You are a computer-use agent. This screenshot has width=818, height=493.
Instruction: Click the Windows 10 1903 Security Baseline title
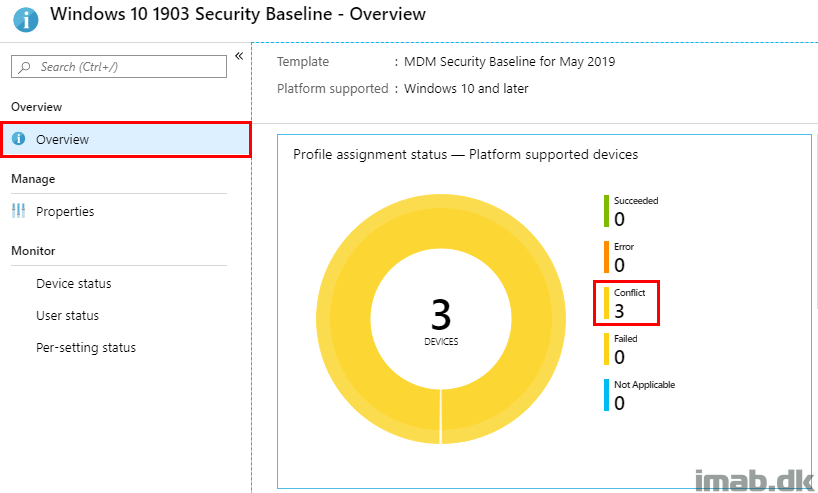point(238,14)
